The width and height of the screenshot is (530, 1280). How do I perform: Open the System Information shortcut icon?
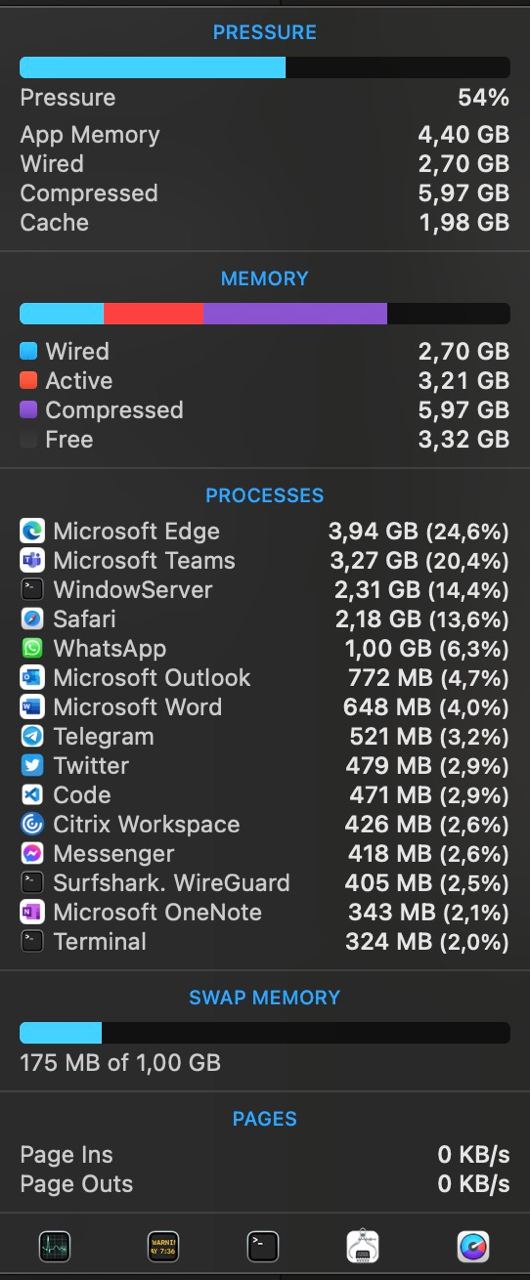(363, 1246)
